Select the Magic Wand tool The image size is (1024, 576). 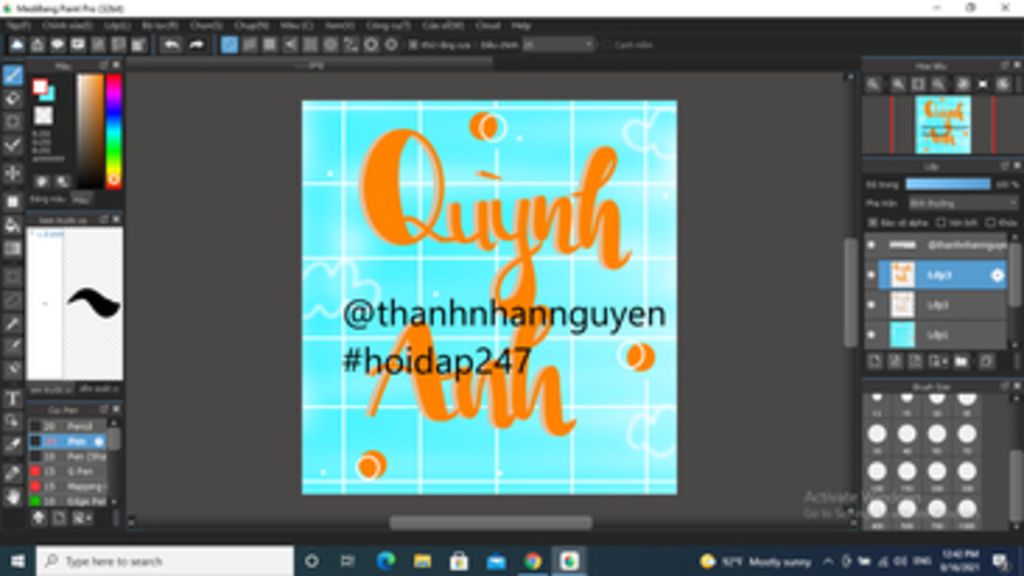[12, 325]
